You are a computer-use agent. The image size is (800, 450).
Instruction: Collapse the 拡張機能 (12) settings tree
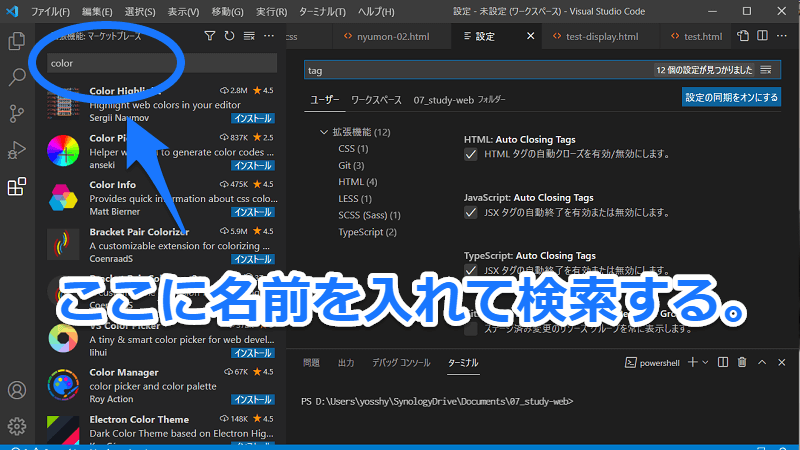click(323, 132)
